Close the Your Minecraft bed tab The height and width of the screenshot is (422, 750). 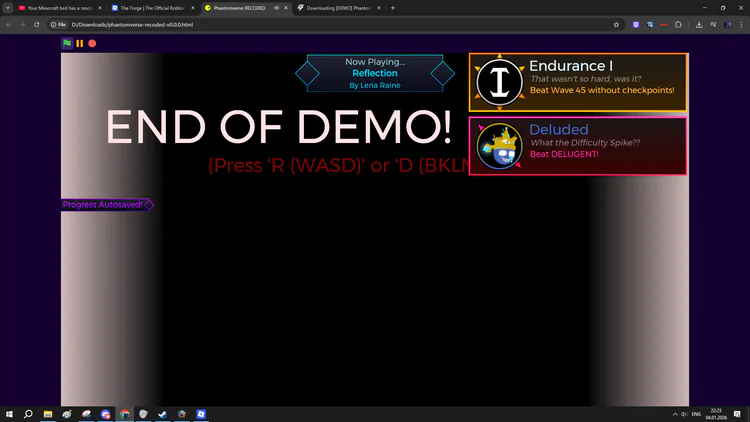(x=99, y=8)
